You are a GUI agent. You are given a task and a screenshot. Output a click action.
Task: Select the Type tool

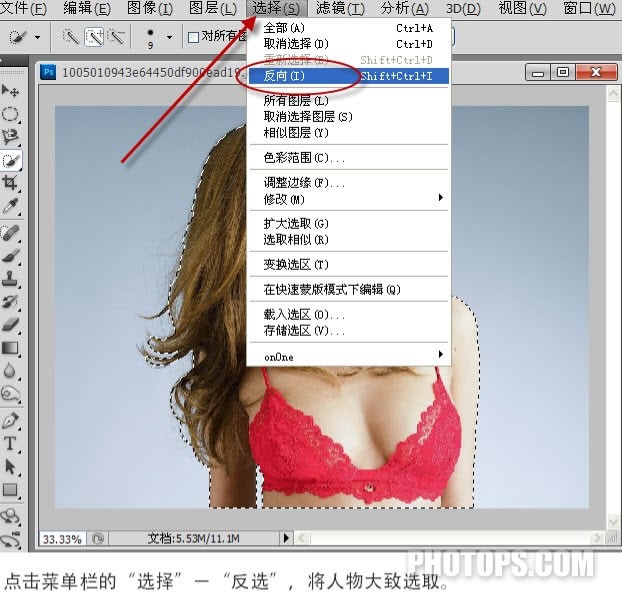tap(10, 443)
